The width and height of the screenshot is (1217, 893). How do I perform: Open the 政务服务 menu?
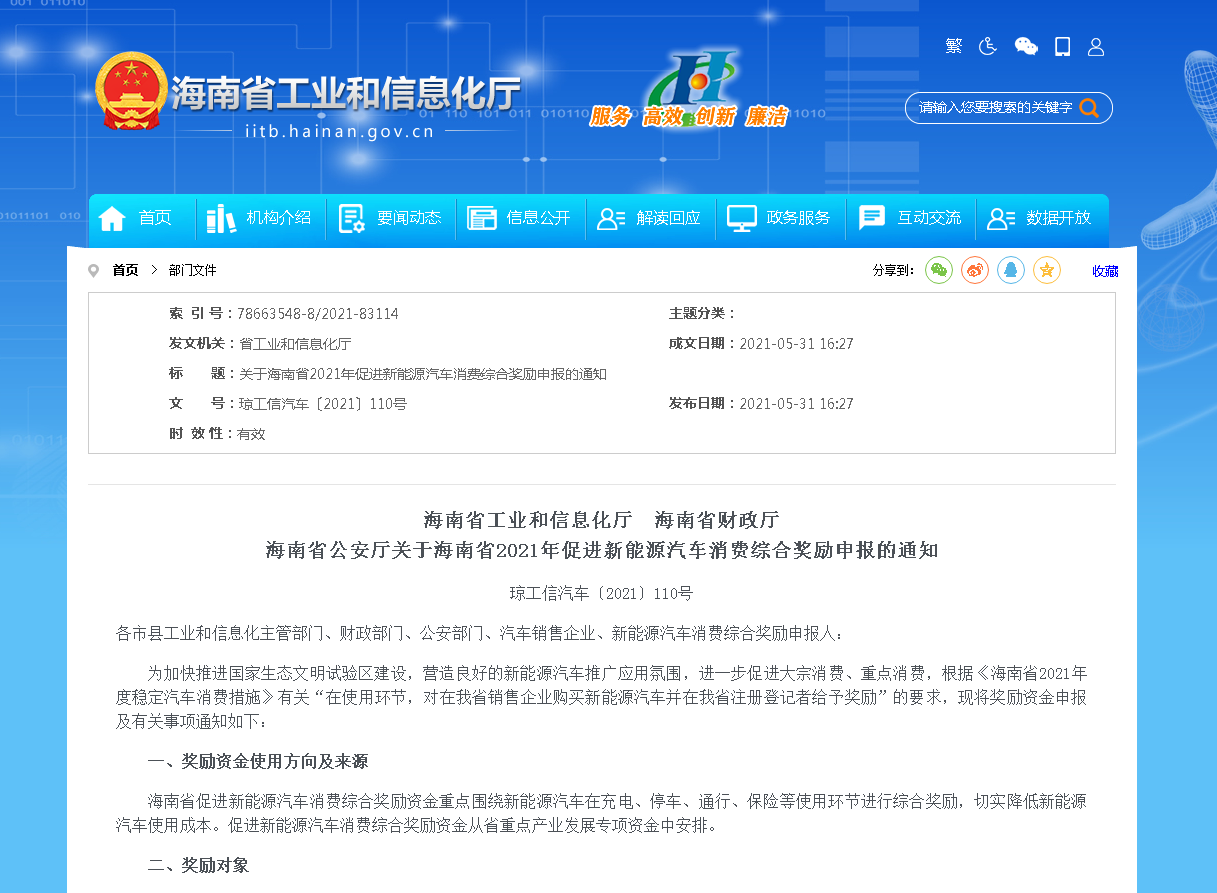click(780, 218)
